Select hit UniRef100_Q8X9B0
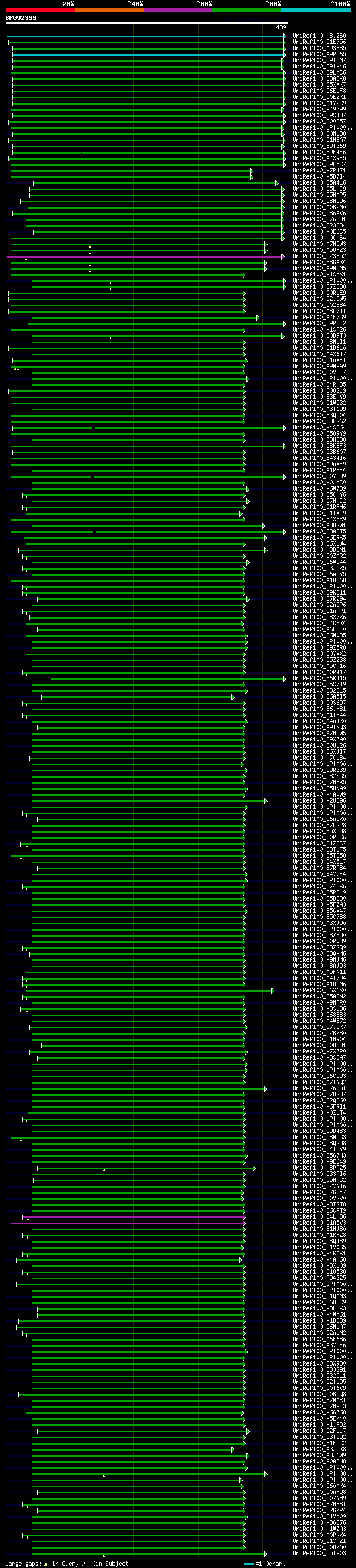This screenshot has height=1568, width=356. pyautogui.click(x=319, y=1363)
